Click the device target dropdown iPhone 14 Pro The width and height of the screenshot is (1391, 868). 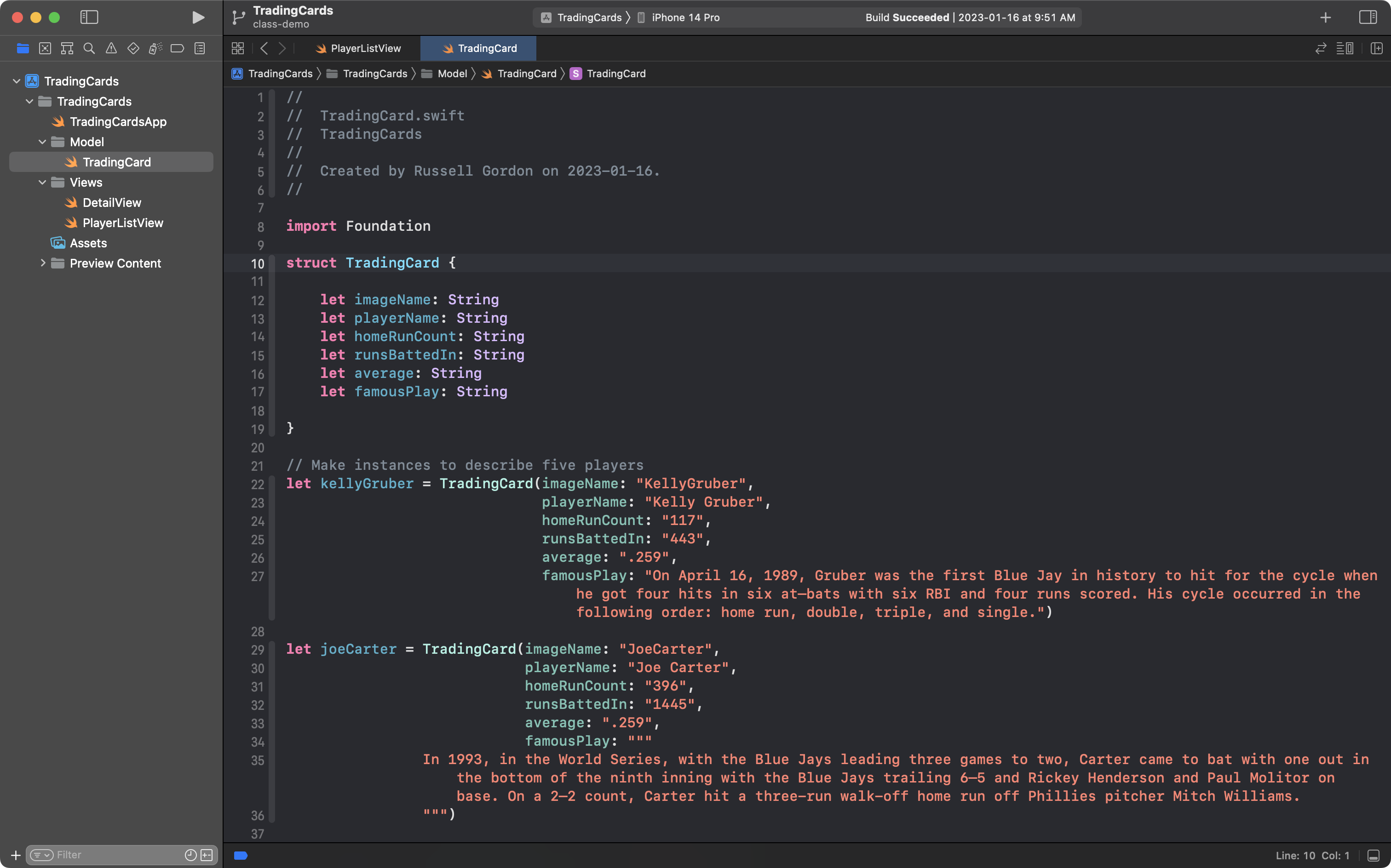(685, 17)
